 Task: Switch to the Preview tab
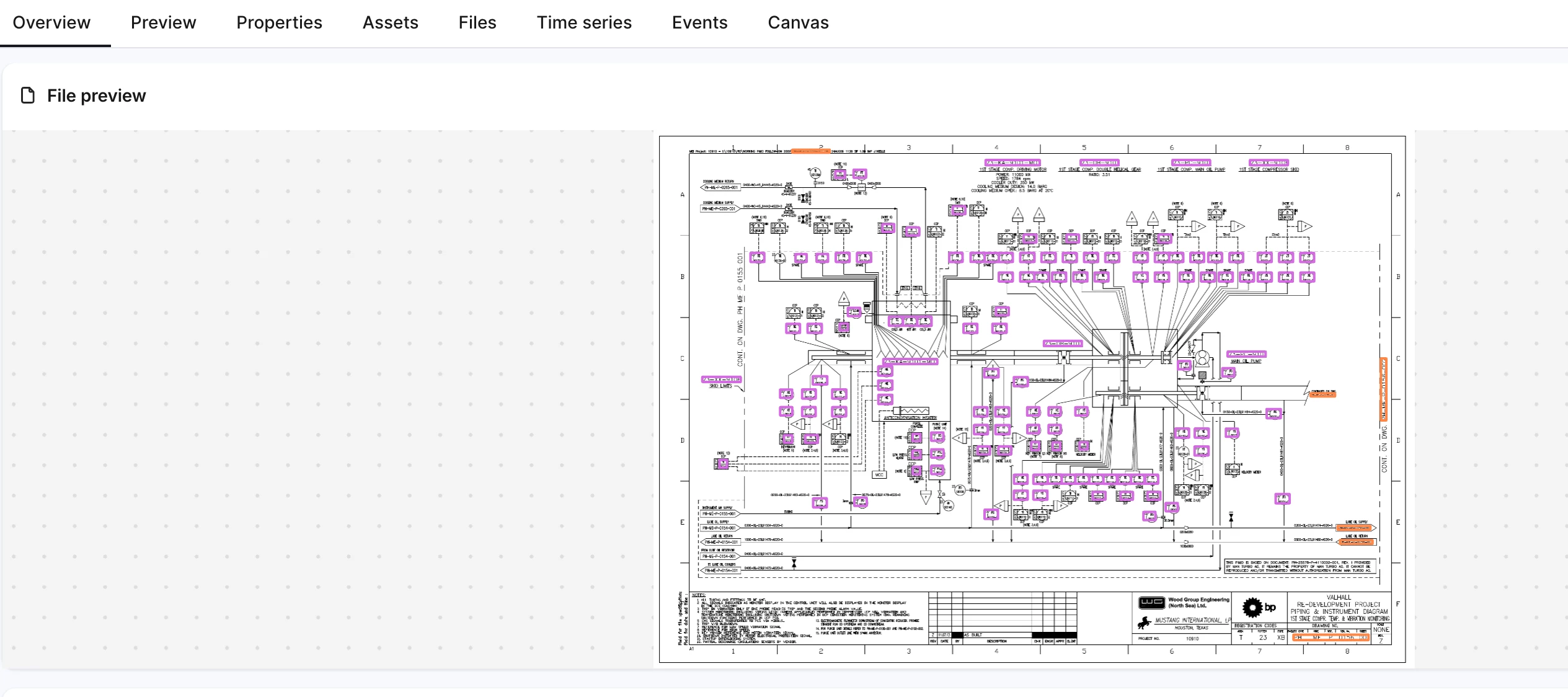163,23
